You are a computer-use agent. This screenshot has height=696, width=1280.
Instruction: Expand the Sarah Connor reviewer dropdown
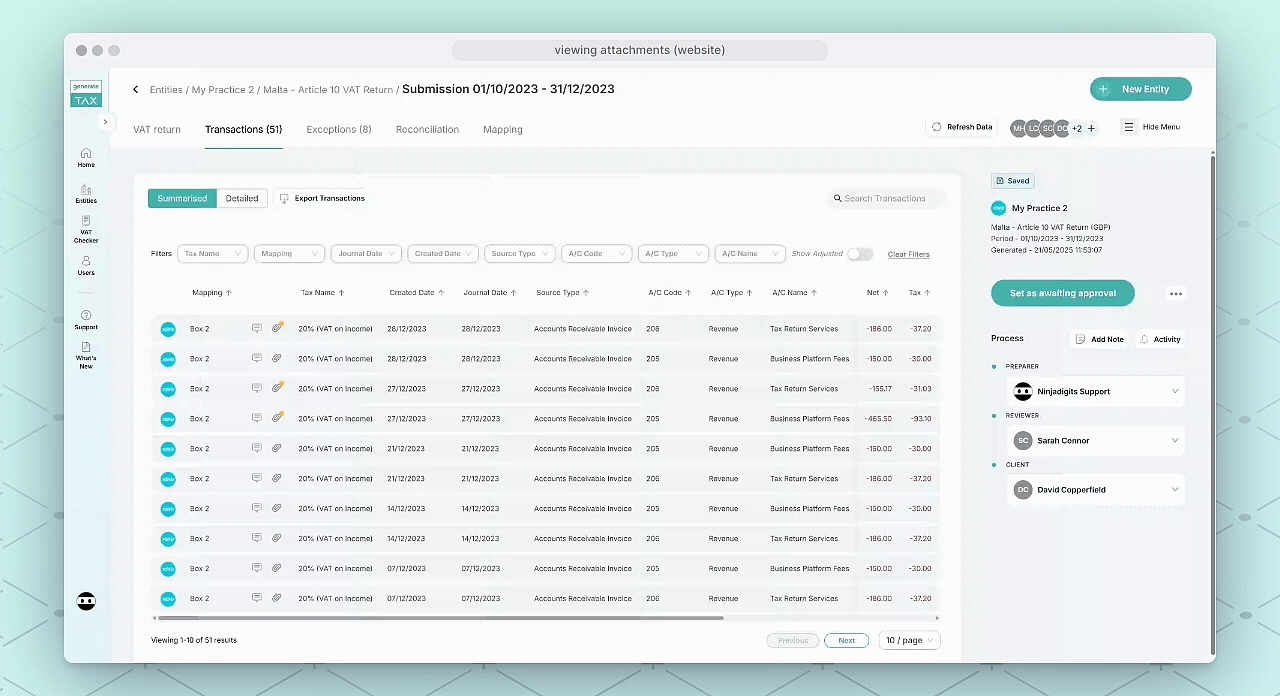(x=1174, y=440)
